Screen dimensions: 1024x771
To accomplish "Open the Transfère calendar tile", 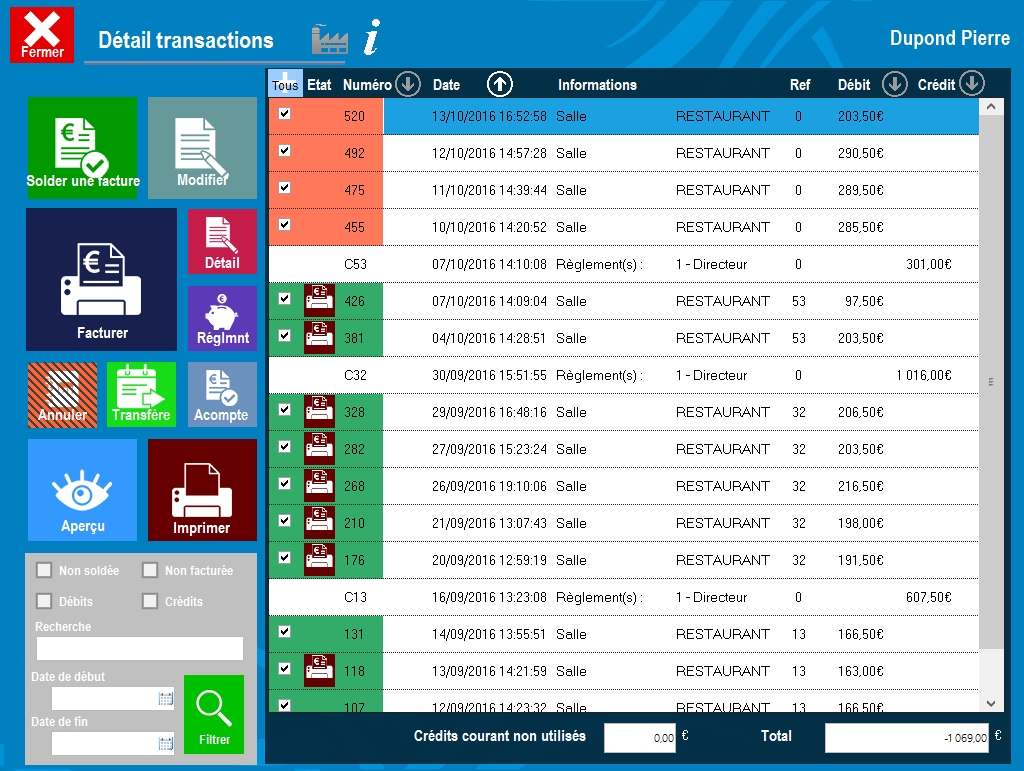I will click(141, 394).
